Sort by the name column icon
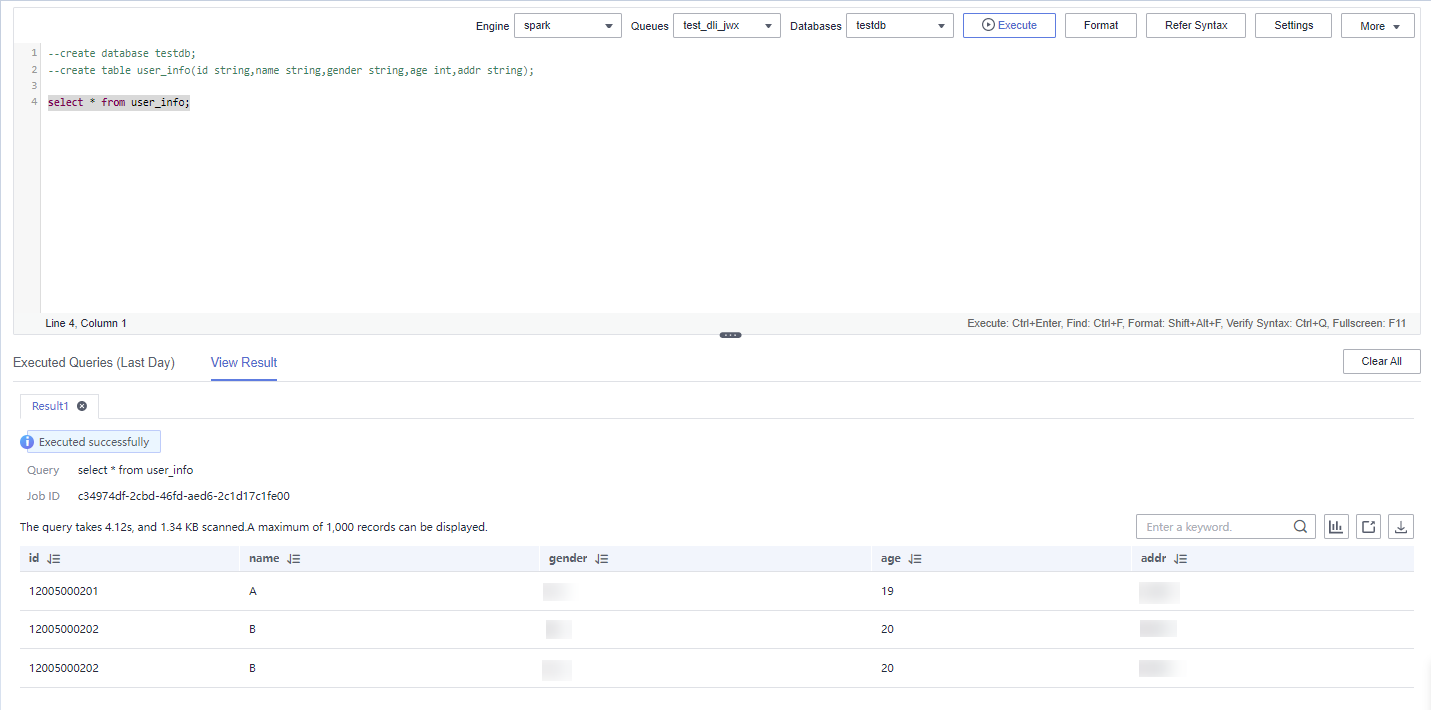 pos(293,559)
